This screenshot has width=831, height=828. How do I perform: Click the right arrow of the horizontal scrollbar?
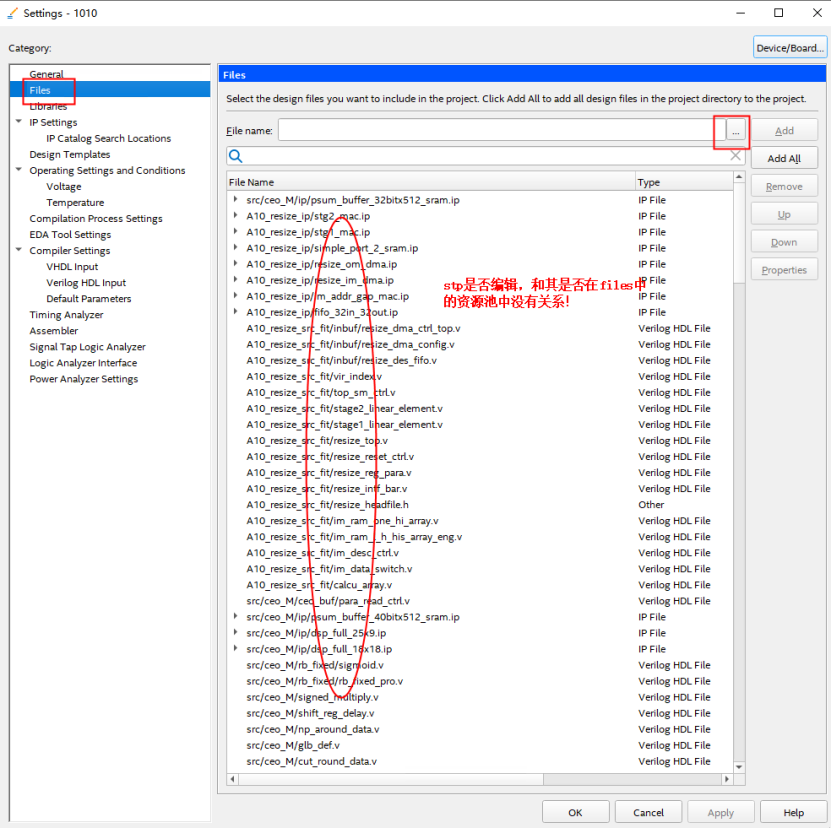pyautogui.click(x=727, y=777)
